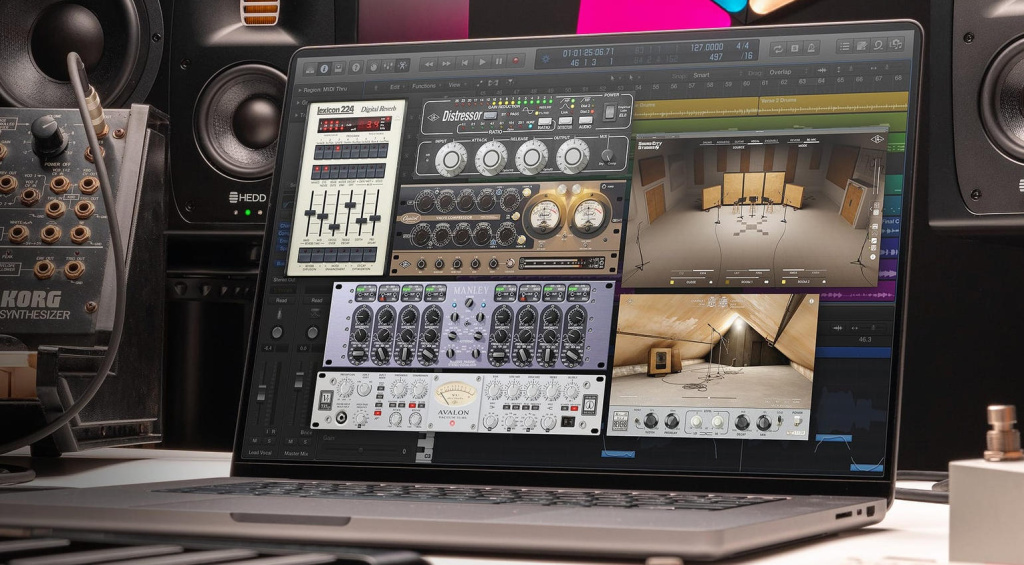Open the View menu in tracks area

click(454, 84)
